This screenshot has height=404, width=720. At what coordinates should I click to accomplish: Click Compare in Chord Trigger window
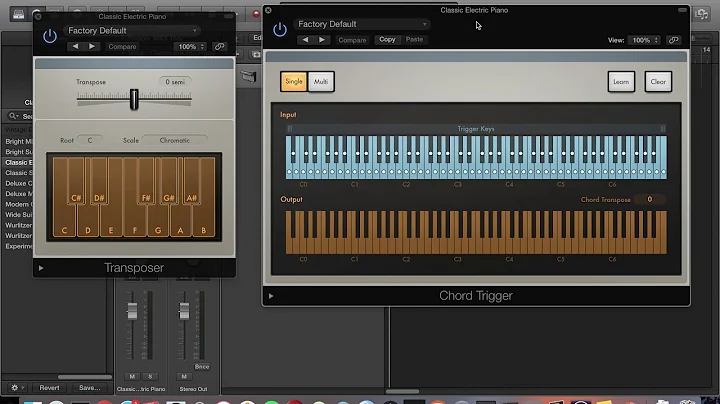(x=352, y=40)
